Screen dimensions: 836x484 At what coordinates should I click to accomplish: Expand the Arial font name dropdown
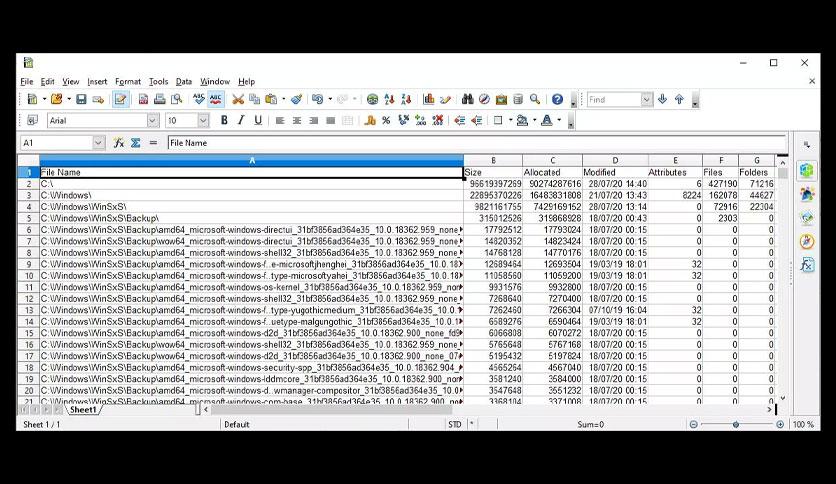click(x=153, y=120)
